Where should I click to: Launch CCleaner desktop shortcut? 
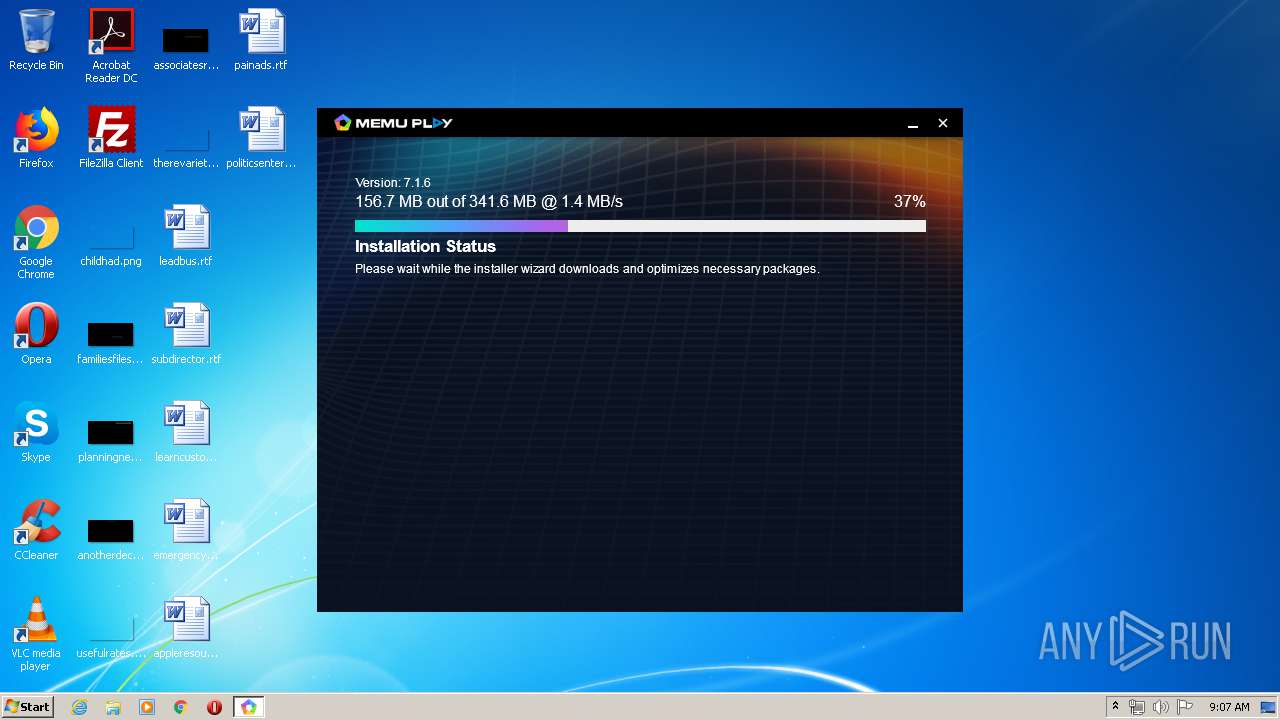coord(36,530)
